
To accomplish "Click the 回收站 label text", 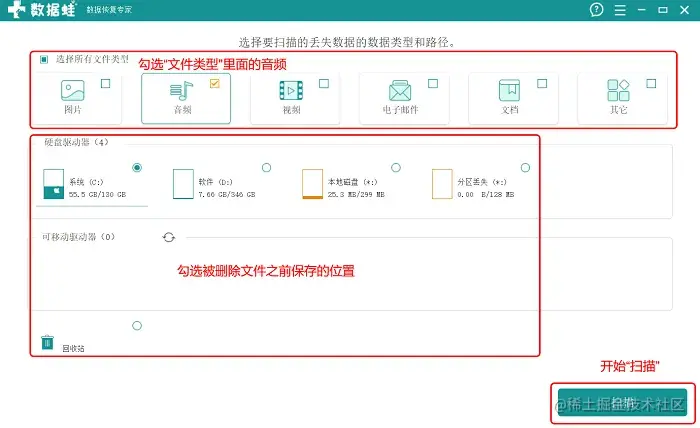I will coord(73,349).
